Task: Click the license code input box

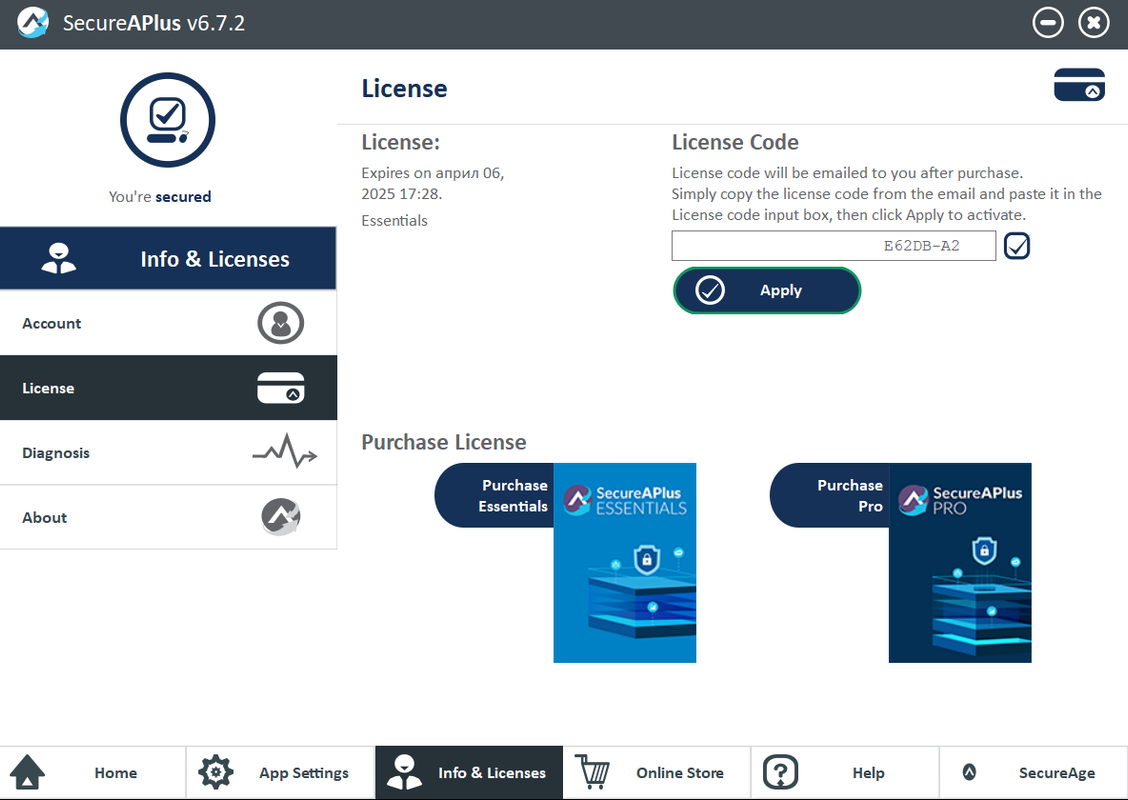Action: tap(834, 246)
